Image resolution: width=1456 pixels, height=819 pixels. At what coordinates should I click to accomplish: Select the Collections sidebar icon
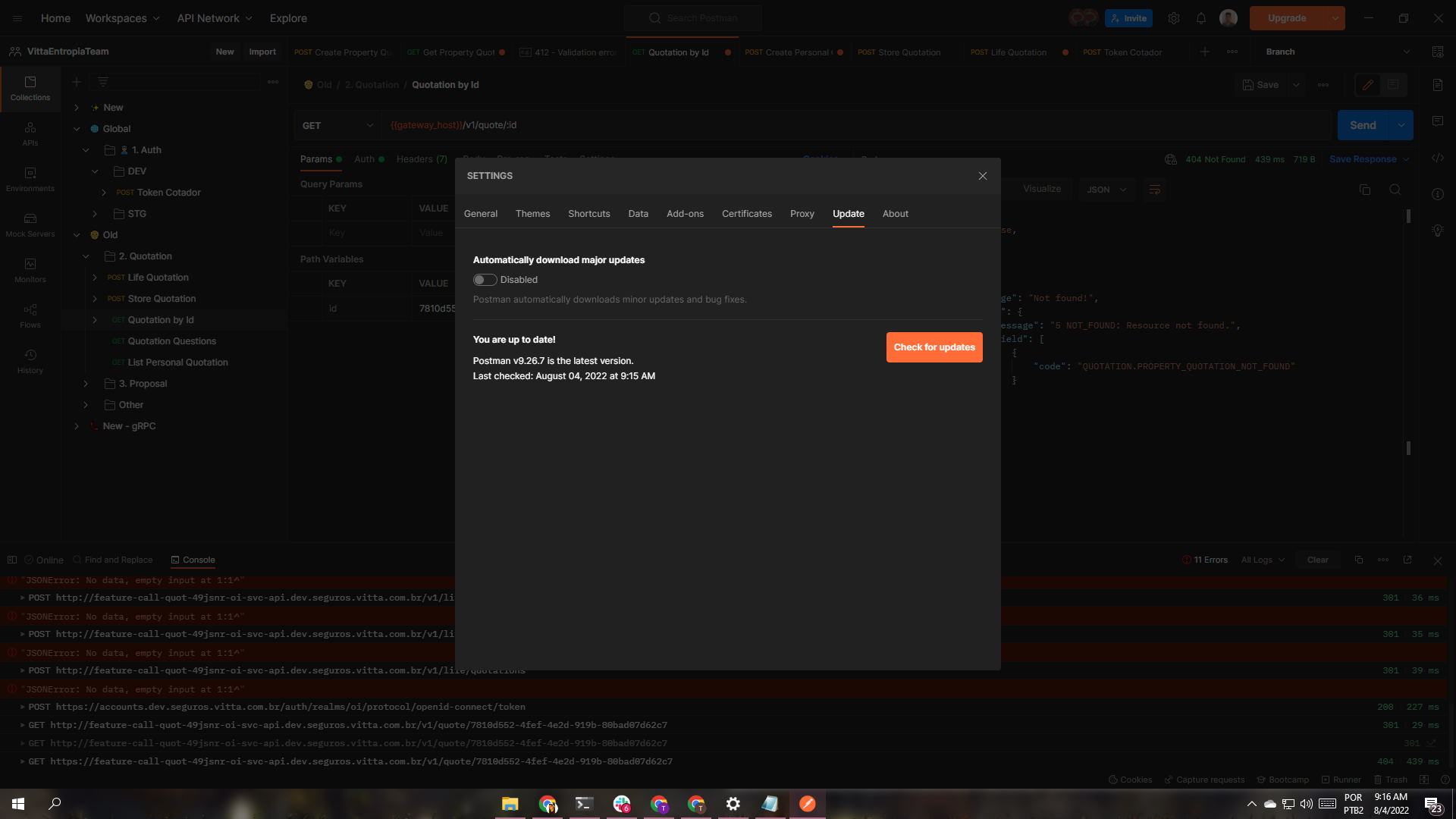pos(30,89)
